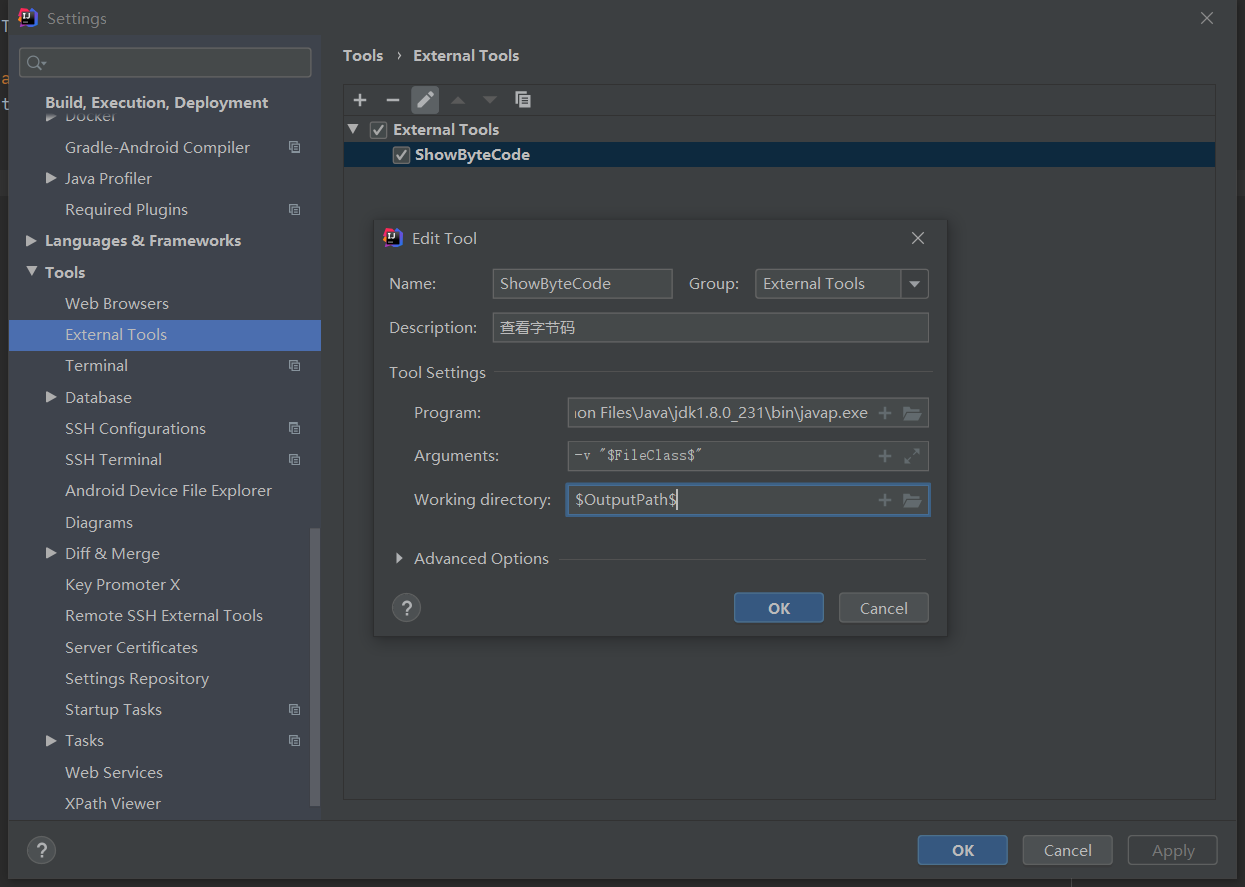This screenshot has height=887, width=1245.
Task: Go to Server Certificates settings
Action: click(131, 648)
